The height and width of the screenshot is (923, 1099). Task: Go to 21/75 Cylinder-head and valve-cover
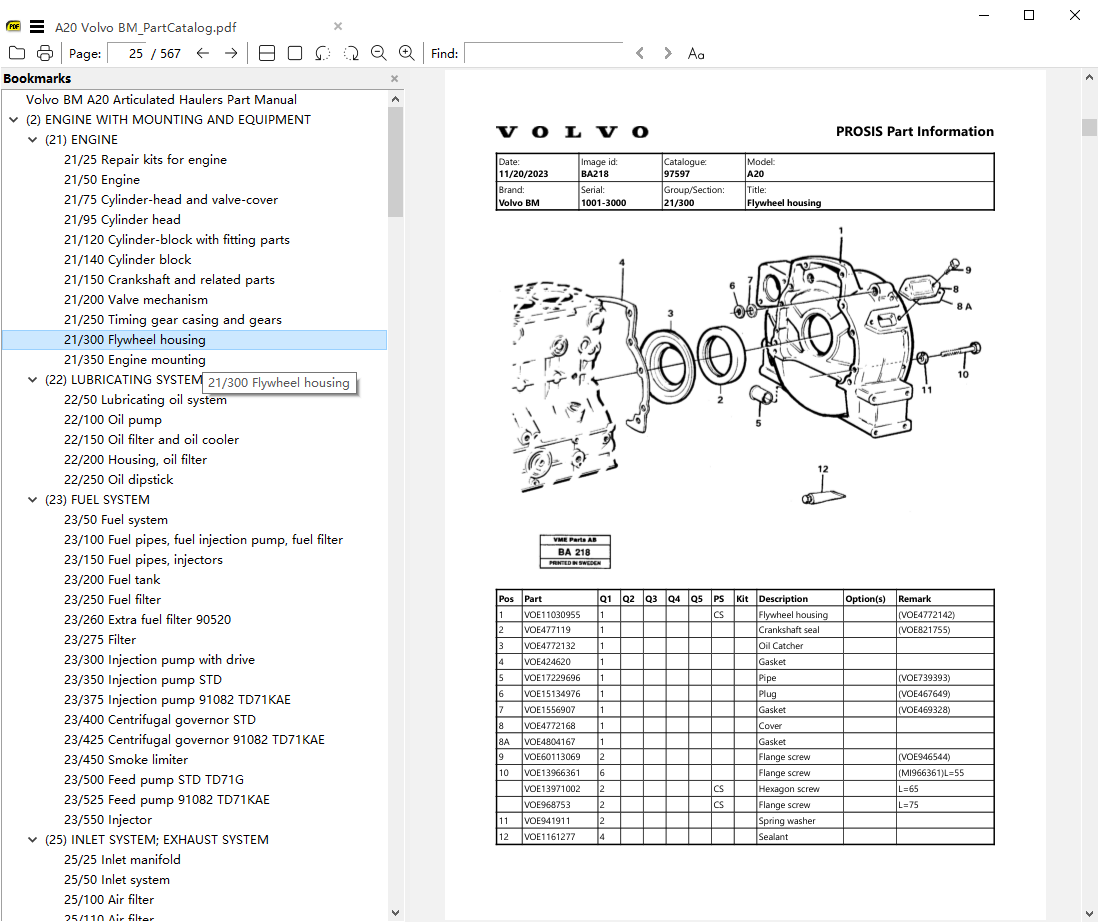pos(171,200)
